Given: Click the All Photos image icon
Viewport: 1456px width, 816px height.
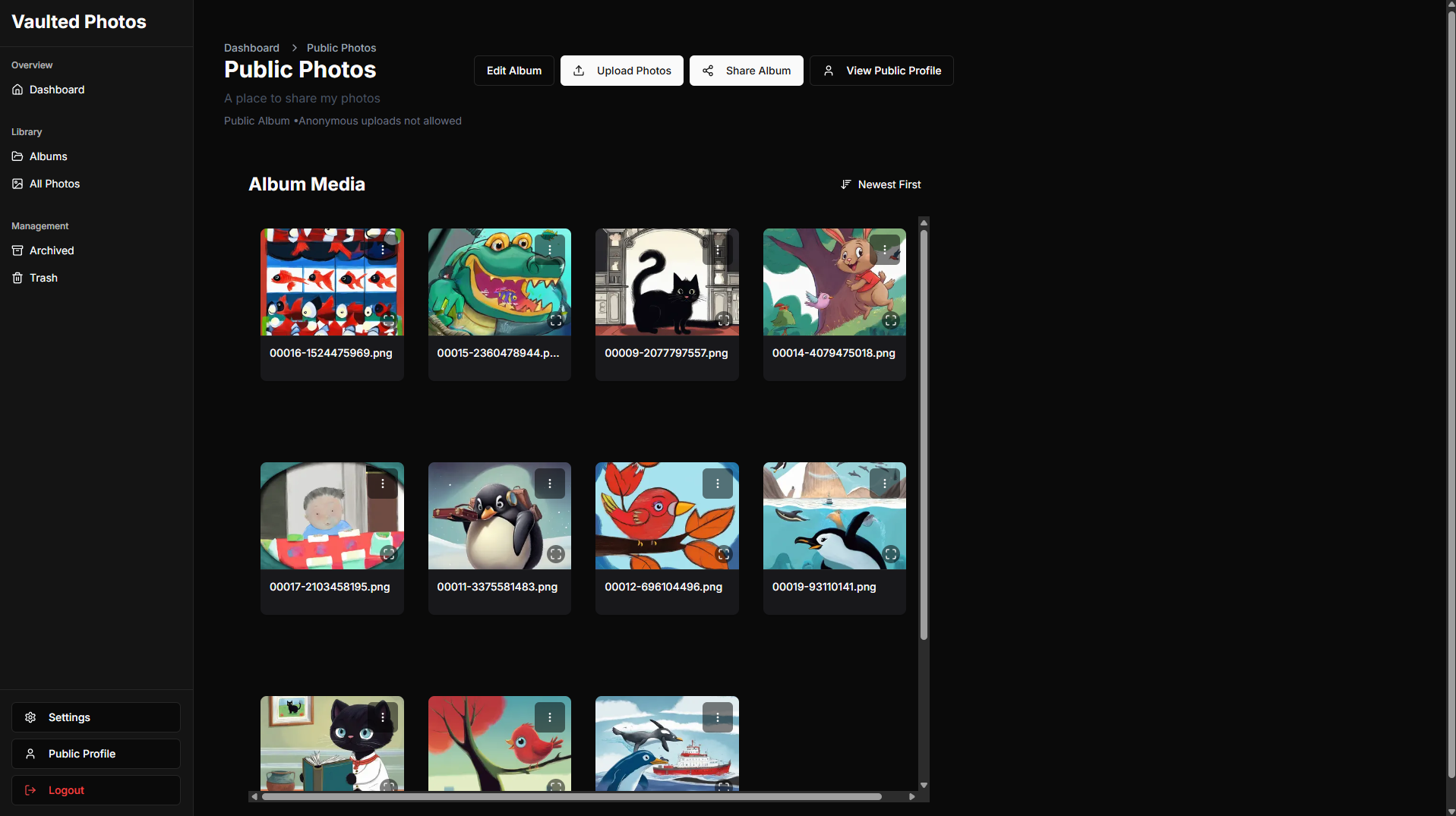Looking at the screenshot, I should tap(17, 184).
